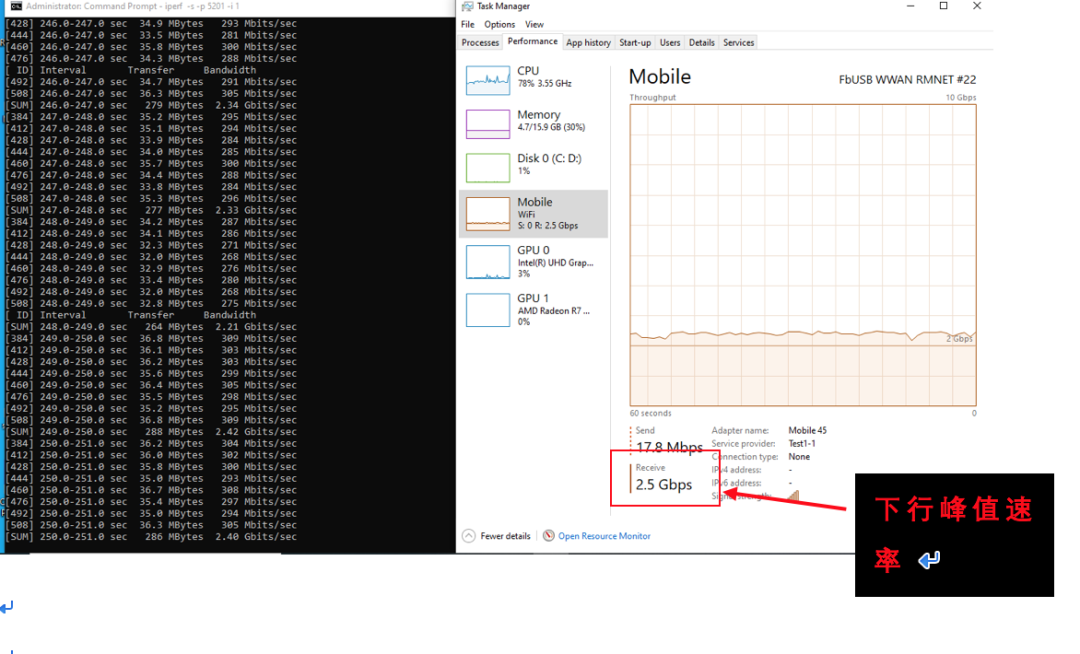This screenshot has width=1080, height=654.
Task: Click the SUM line showing 2.42 Gbits/sec
Action: tap(152, 432)
